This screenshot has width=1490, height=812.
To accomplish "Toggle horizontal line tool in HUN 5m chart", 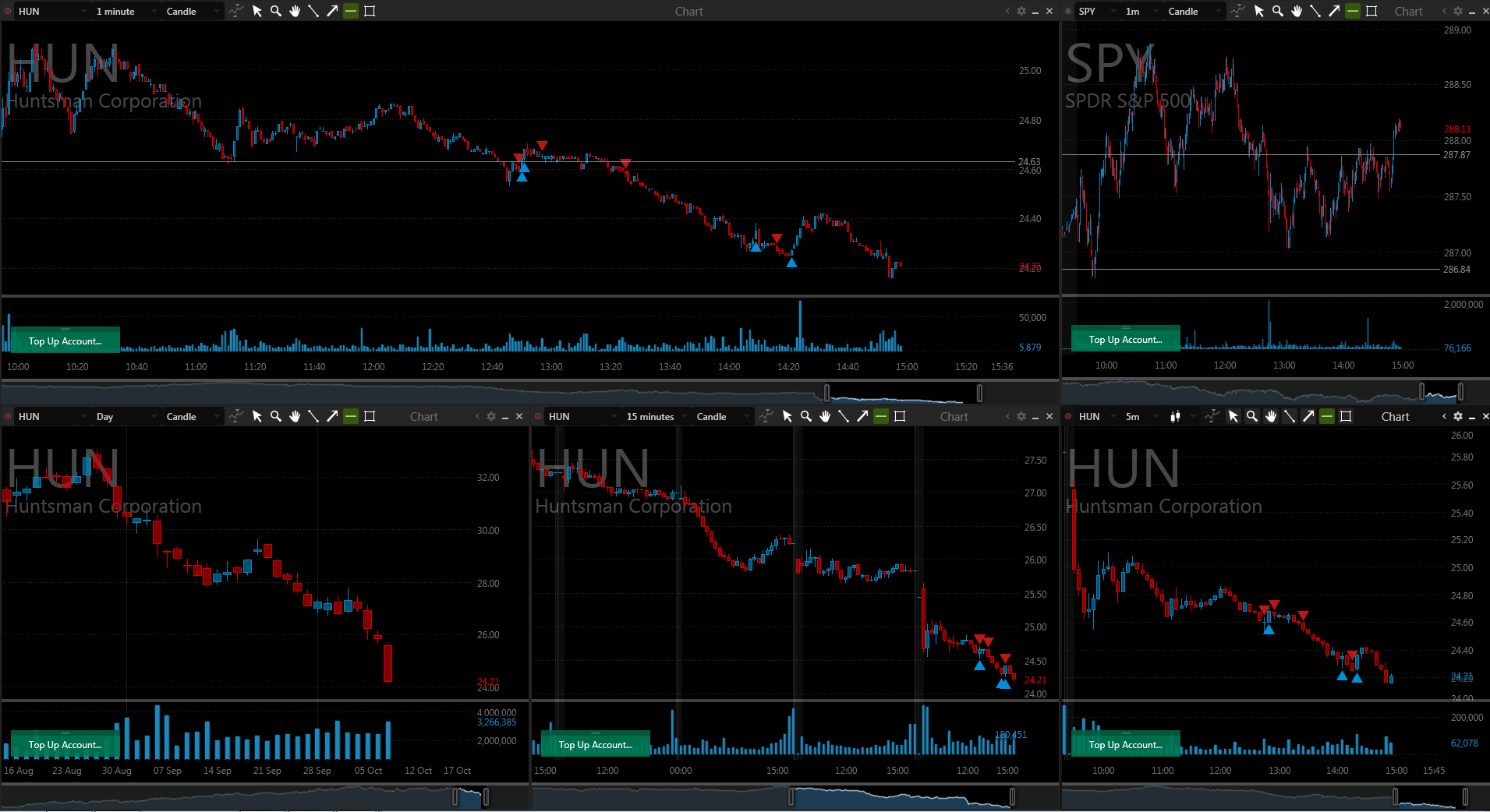I will [x=1327, y=416].
